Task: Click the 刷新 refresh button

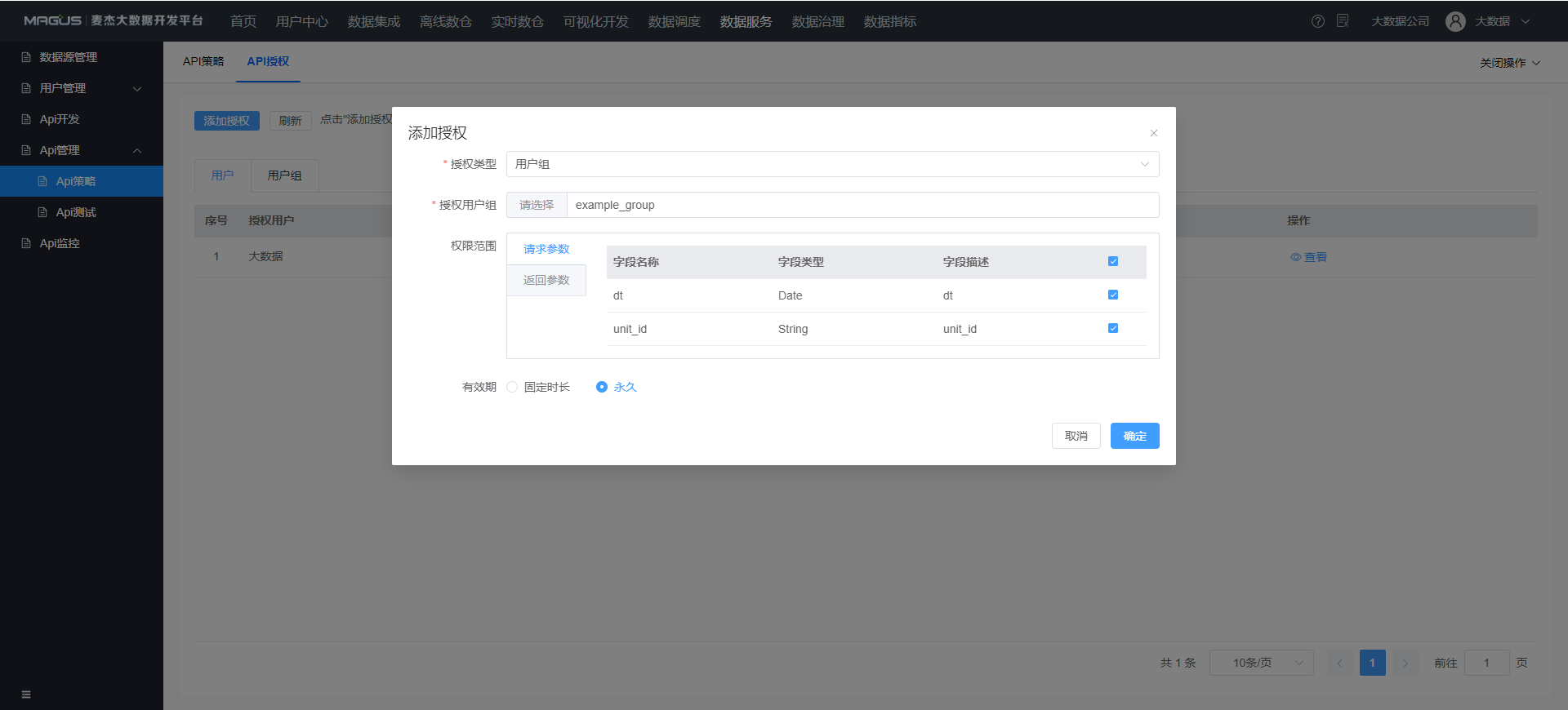Action: 291,121
